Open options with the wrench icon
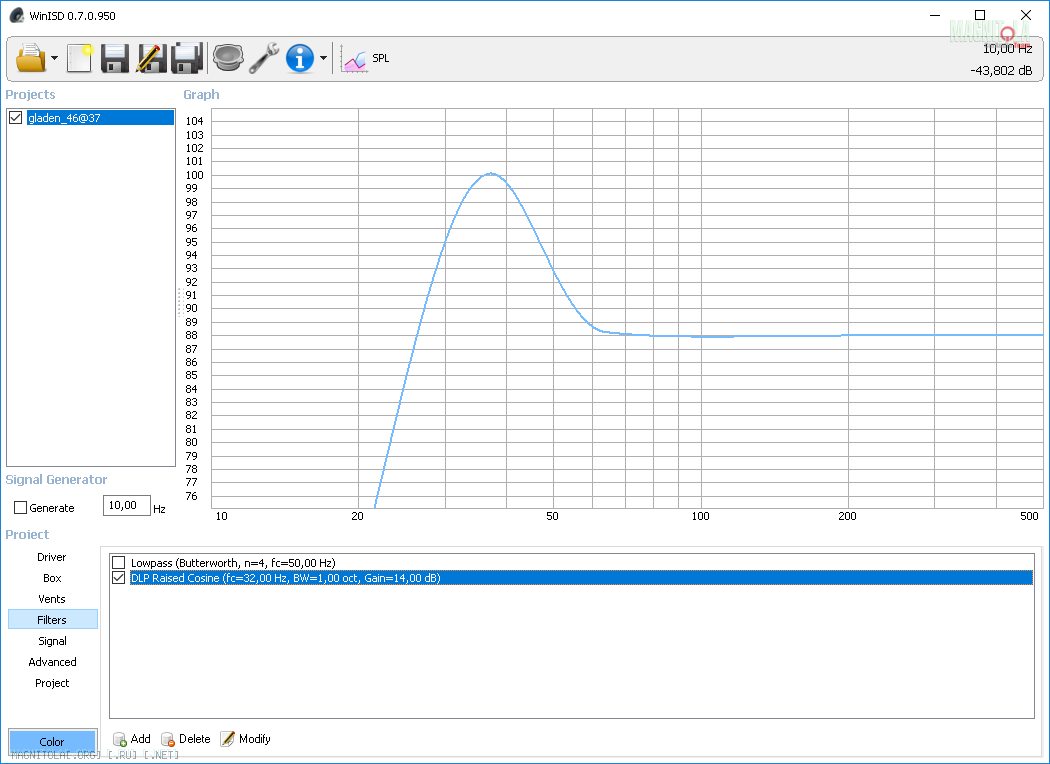Viewport: 1050px width, 764px height. tap(264, 58)
